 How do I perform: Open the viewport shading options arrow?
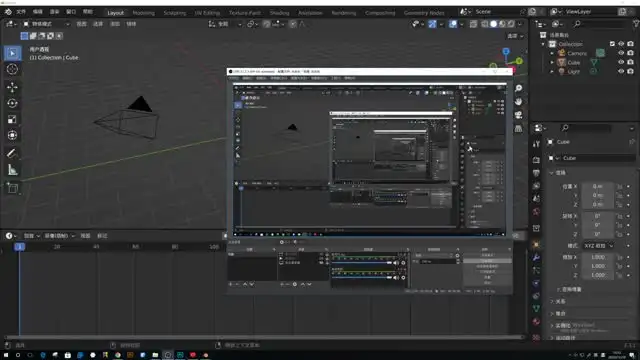point(520,24)
